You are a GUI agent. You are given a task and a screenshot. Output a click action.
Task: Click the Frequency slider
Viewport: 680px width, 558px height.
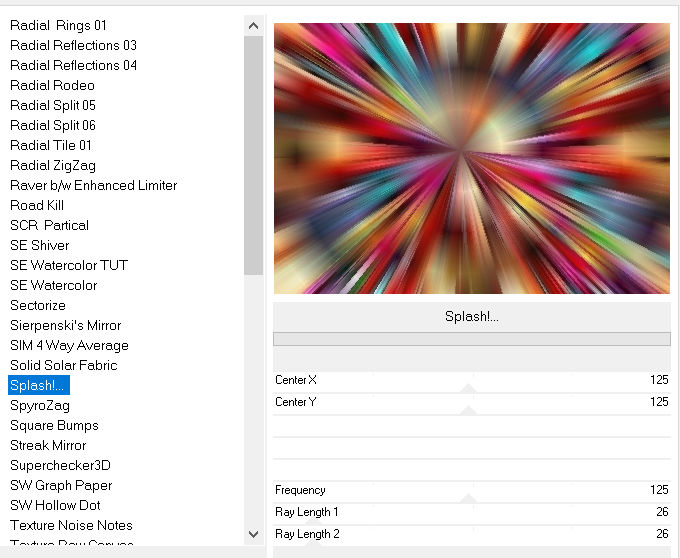[x=468, y=491]
